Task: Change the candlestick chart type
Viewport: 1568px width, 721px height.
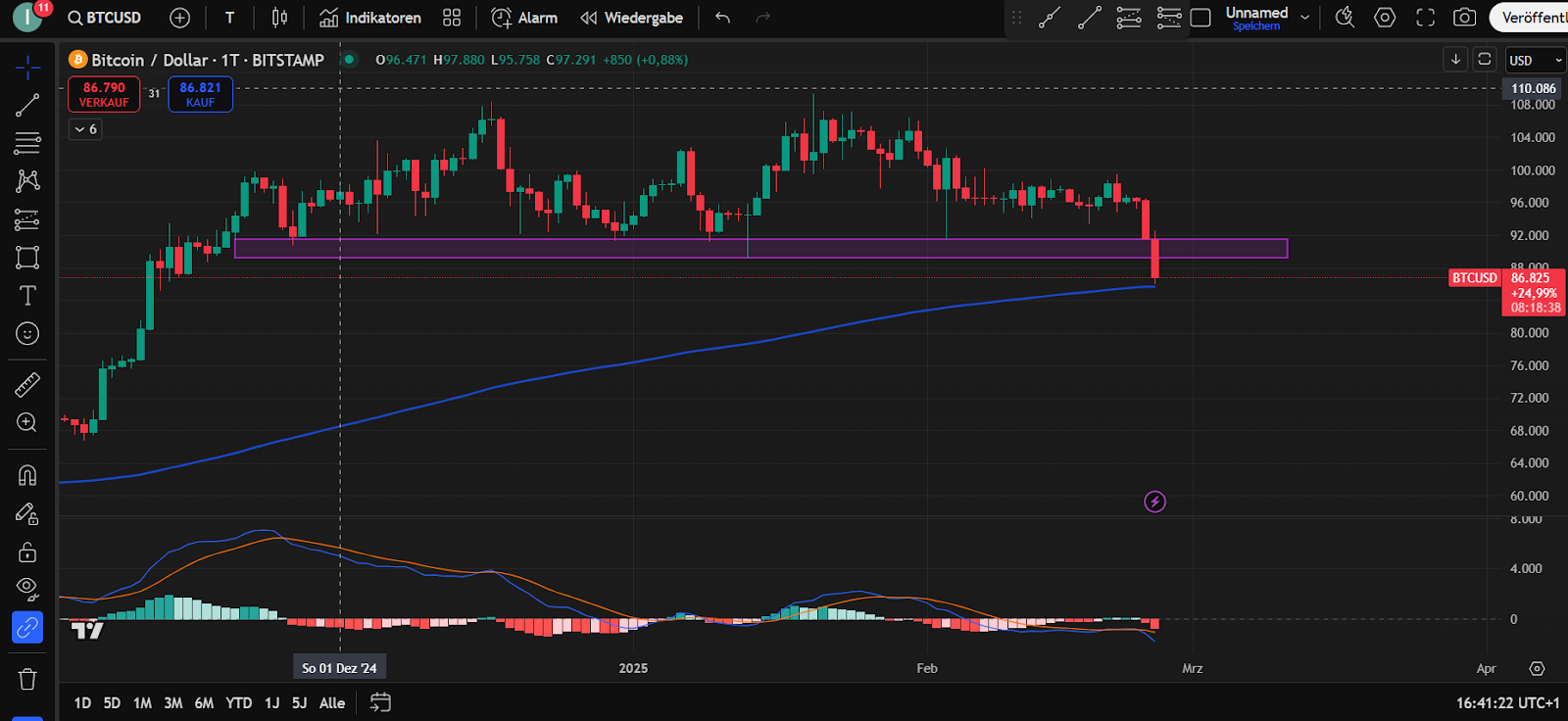Action: [279, 18]
